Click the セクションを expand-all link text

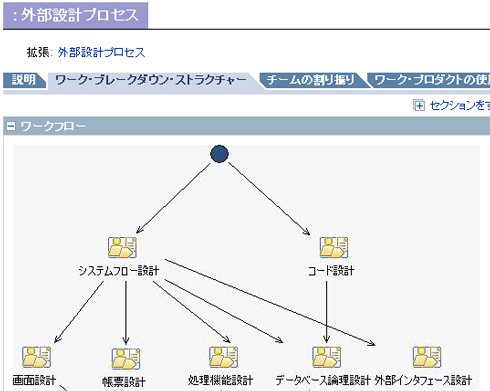tap(460, 105)
